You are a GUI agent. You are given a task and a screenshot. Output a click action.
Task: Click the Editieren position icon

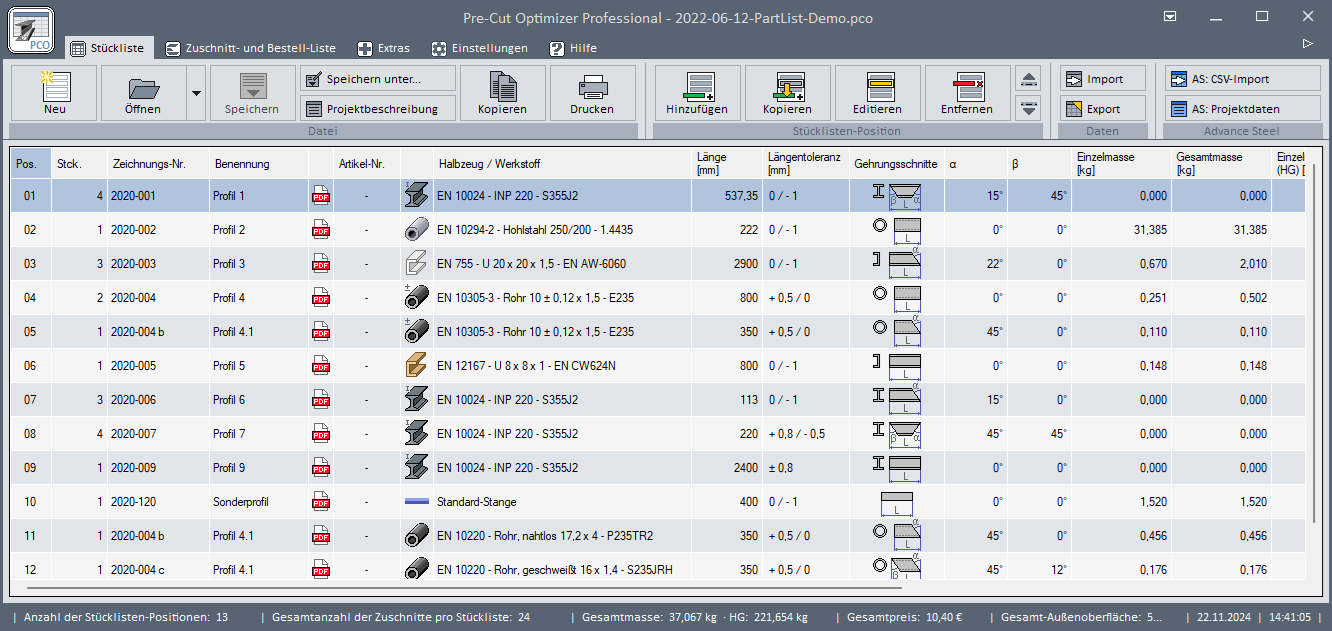pos(877,86)
